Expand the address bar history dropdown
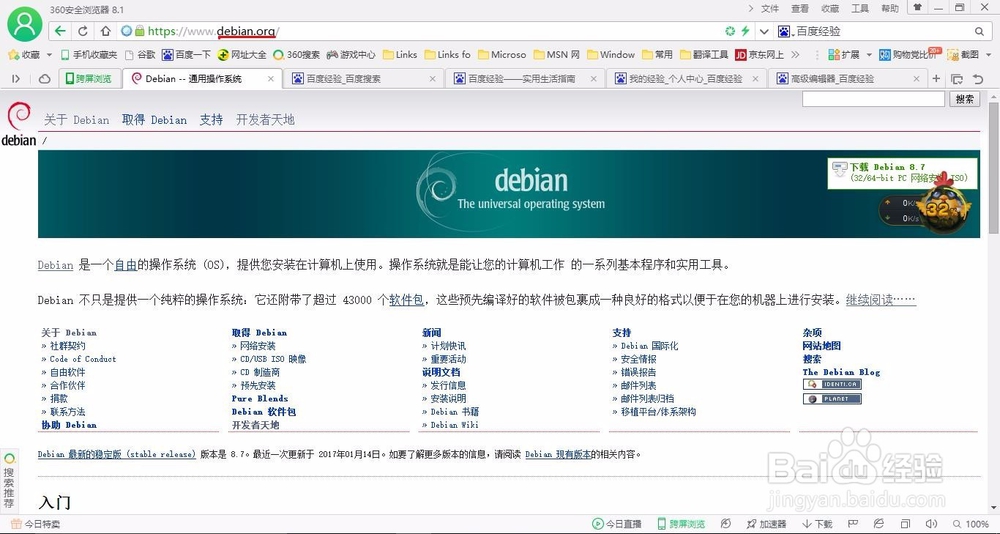The image size is (1000, 534). (x=764, y=31)
